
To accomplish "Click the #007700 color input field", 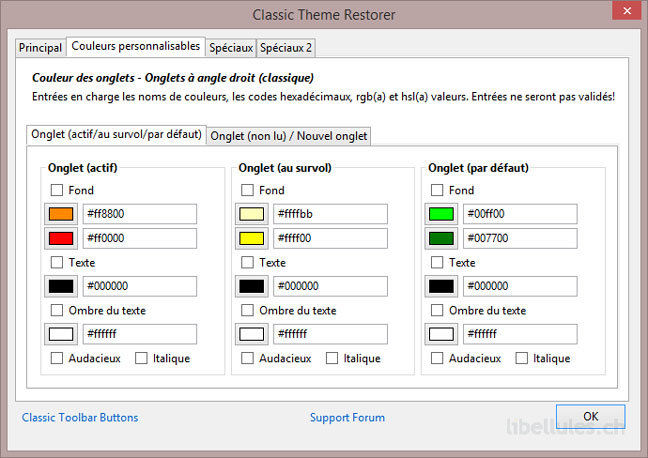I will coord(520,238).
